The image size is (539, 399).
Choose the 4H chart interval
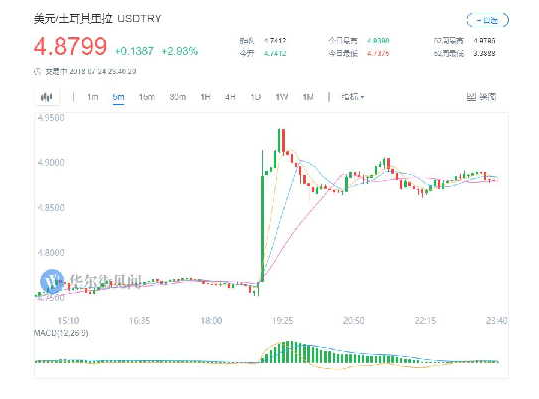[x=230, y=97]
